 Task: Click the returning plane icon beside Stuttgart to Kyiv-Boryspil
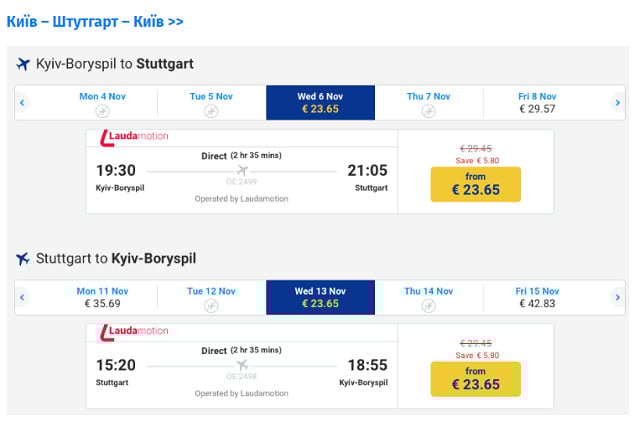point(23,259)
